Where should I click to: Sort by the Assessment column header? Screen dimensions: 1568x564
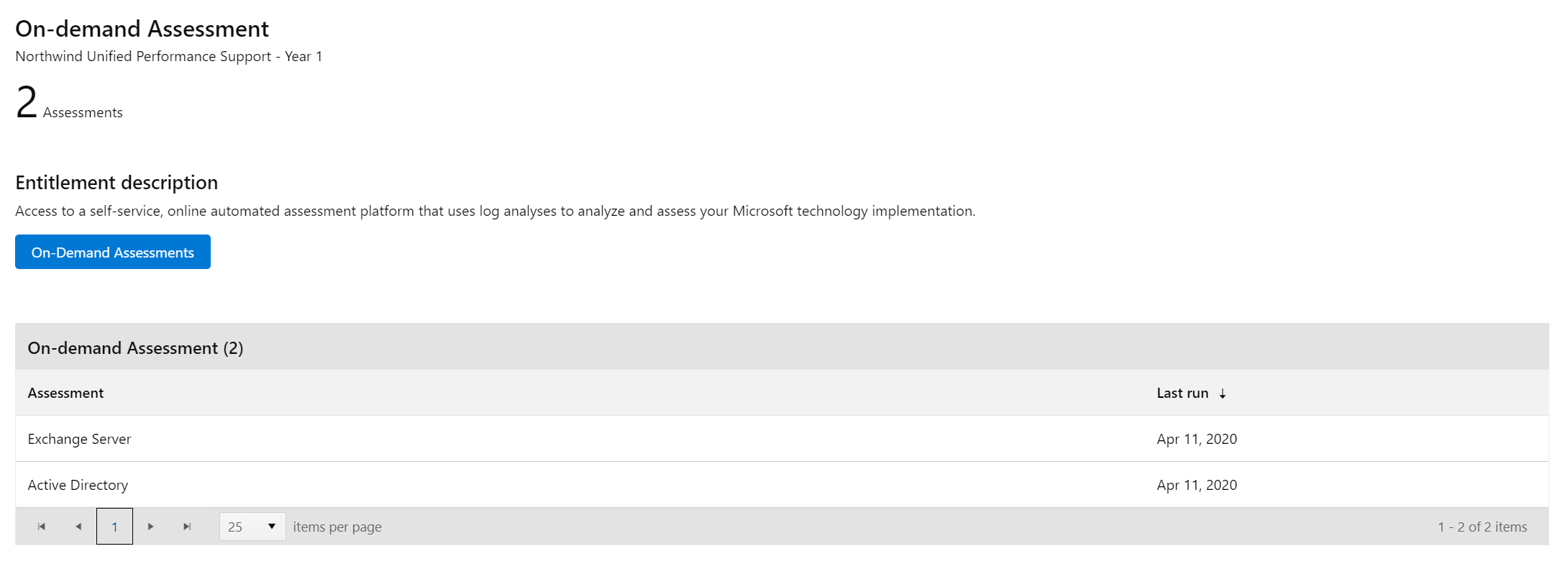[66, 393]
